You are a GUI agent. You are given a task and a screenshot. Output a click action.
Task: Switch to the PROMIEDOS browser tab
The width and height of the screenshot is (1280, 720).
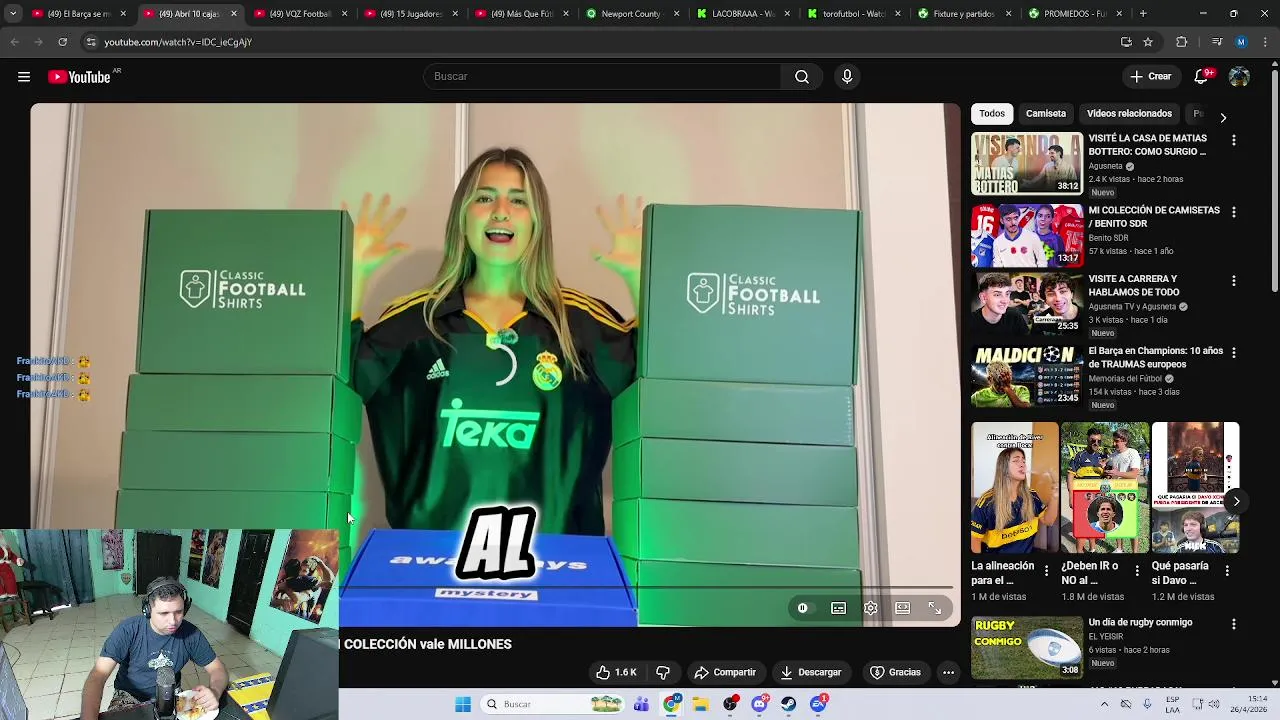point(1075,14)
